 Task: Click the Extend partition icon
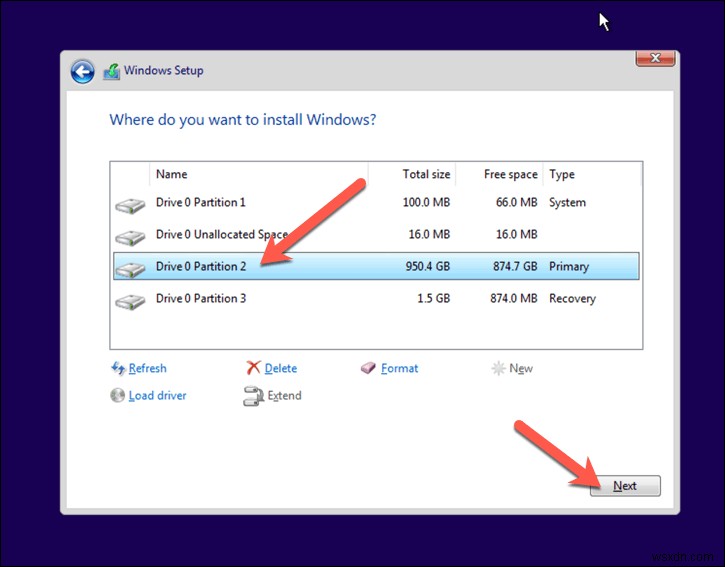pyautogui.click(x=253, y=396)
